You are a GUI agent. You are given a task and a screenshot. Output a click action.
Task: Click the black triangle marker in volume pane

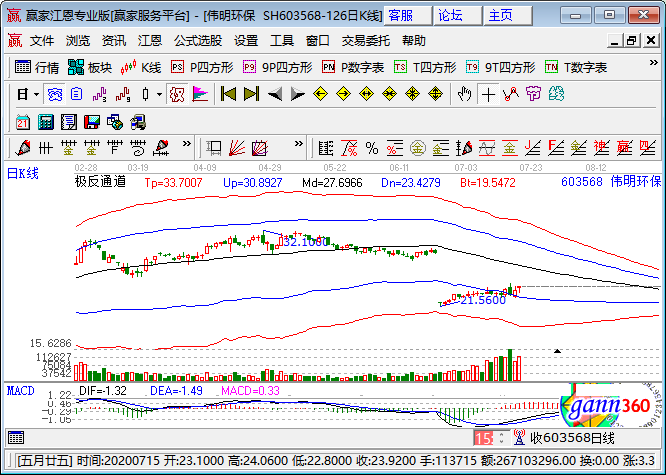[557, 351]
